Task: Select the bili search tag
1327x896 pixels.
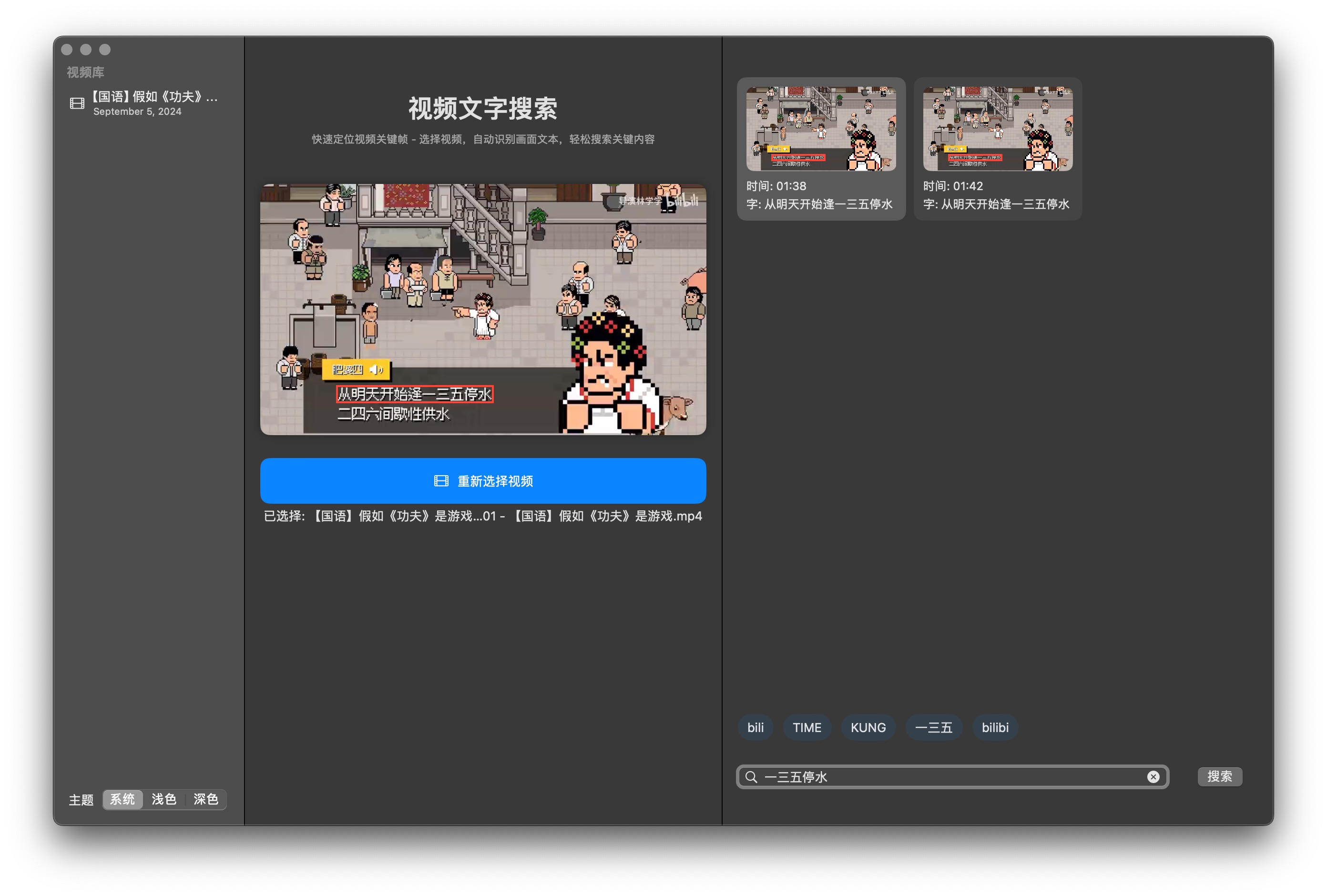Action: tap(755, 727)
